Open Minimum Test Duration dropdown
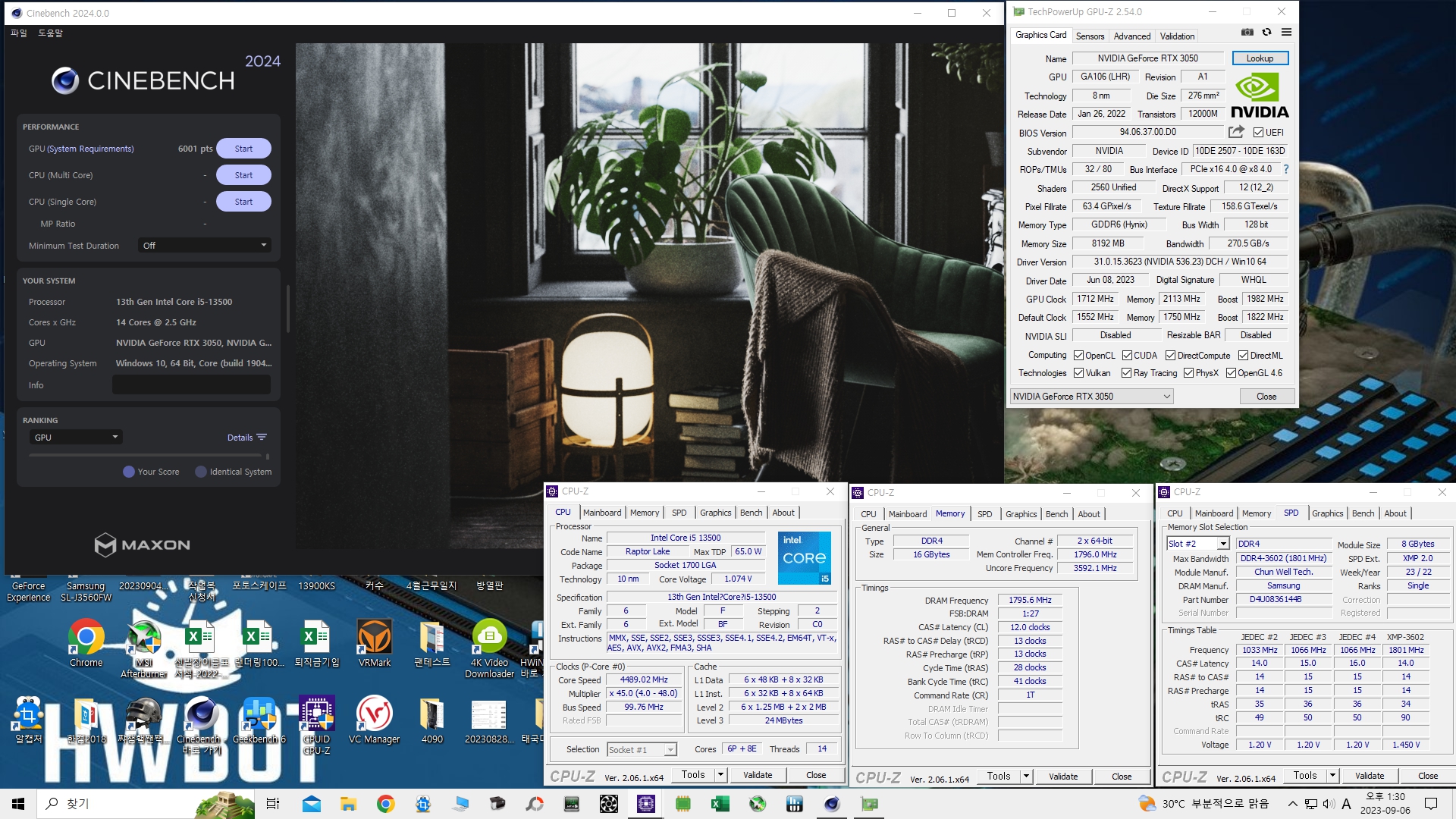 [x=204, y=245]
